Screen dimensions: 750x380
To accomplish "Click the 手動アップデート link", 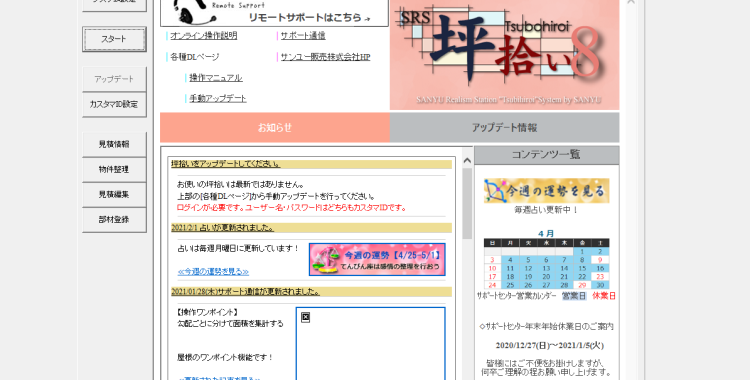I will [218, 99].
